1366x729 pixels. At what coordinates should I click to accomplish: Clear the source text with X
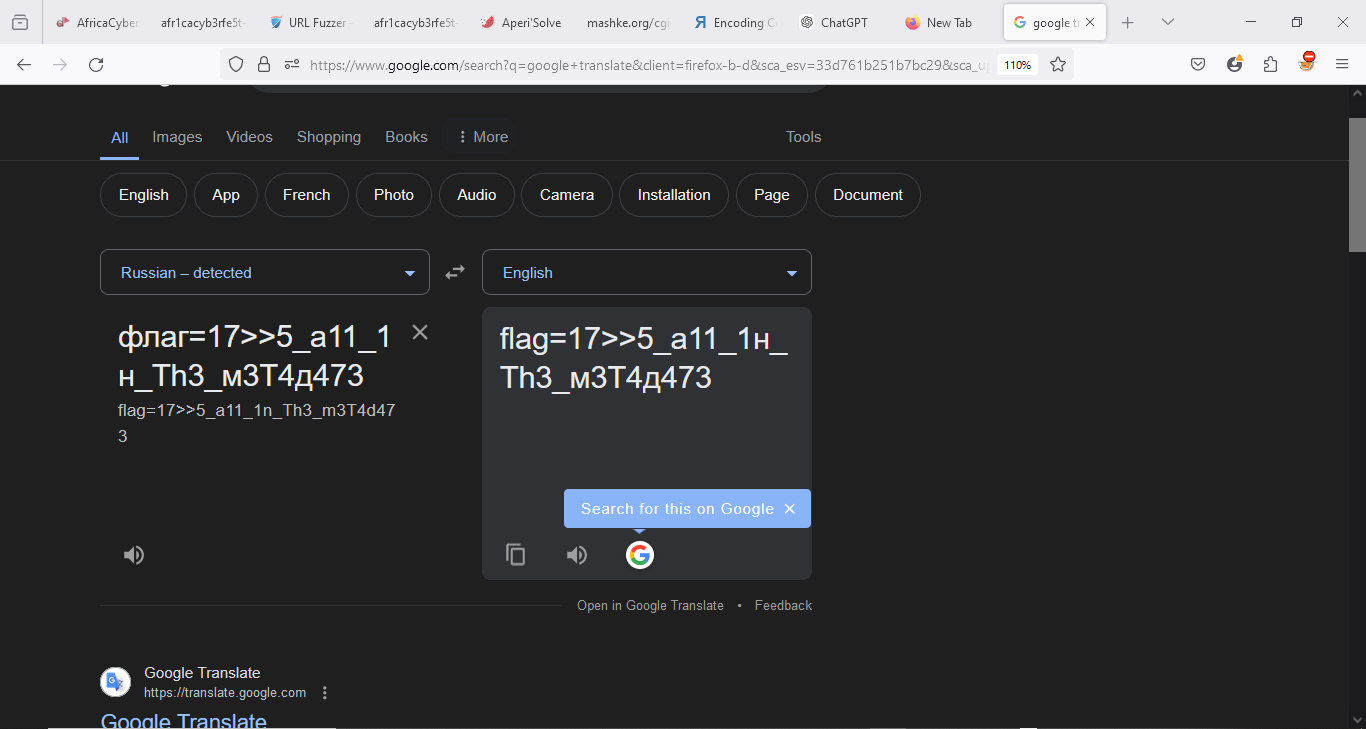(x=420, y=332)
